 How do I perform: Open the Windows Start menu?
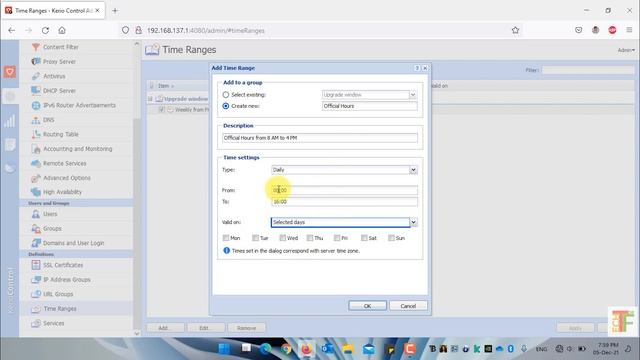click(x=224, y=349)
